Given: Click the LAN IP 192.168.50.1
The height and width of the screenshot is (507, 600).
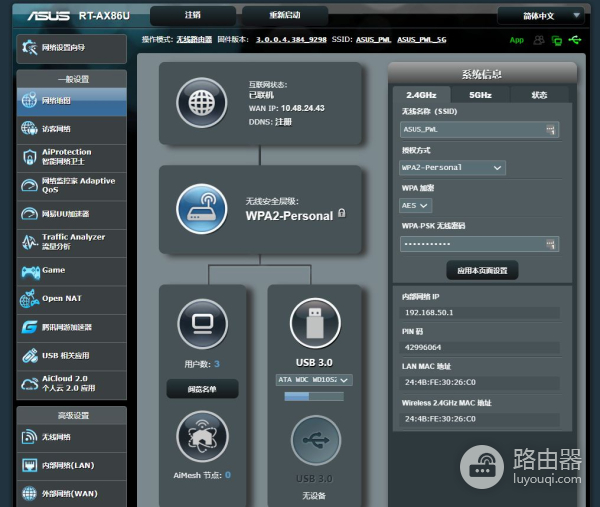Looking at the screenshot, I should [429, 313].
